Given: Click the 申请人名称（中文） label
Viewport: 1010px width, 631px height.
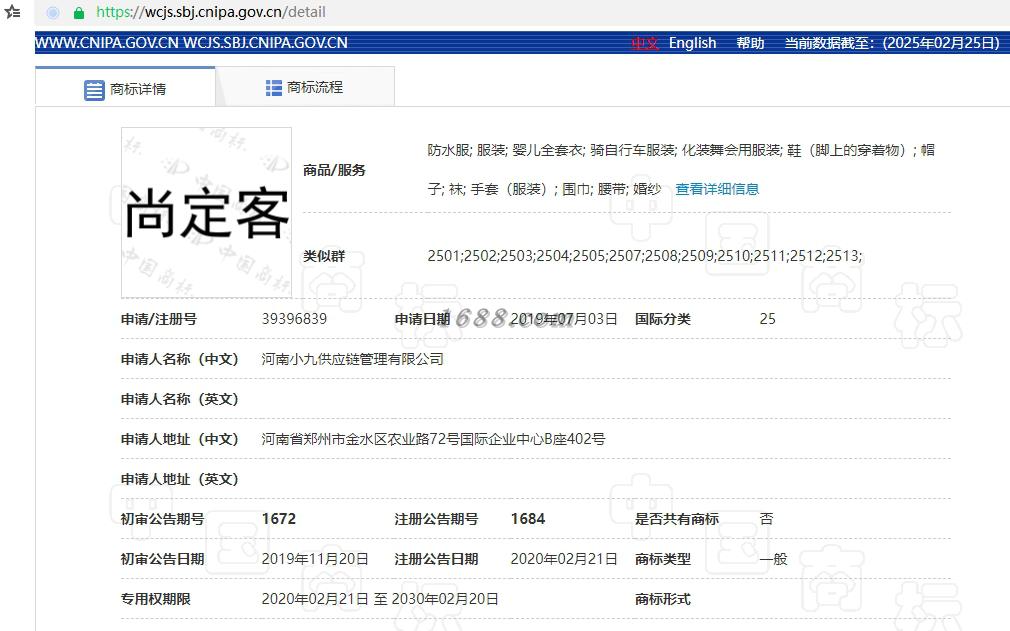Looking at the screenshot, I should (x=180, y=359).
